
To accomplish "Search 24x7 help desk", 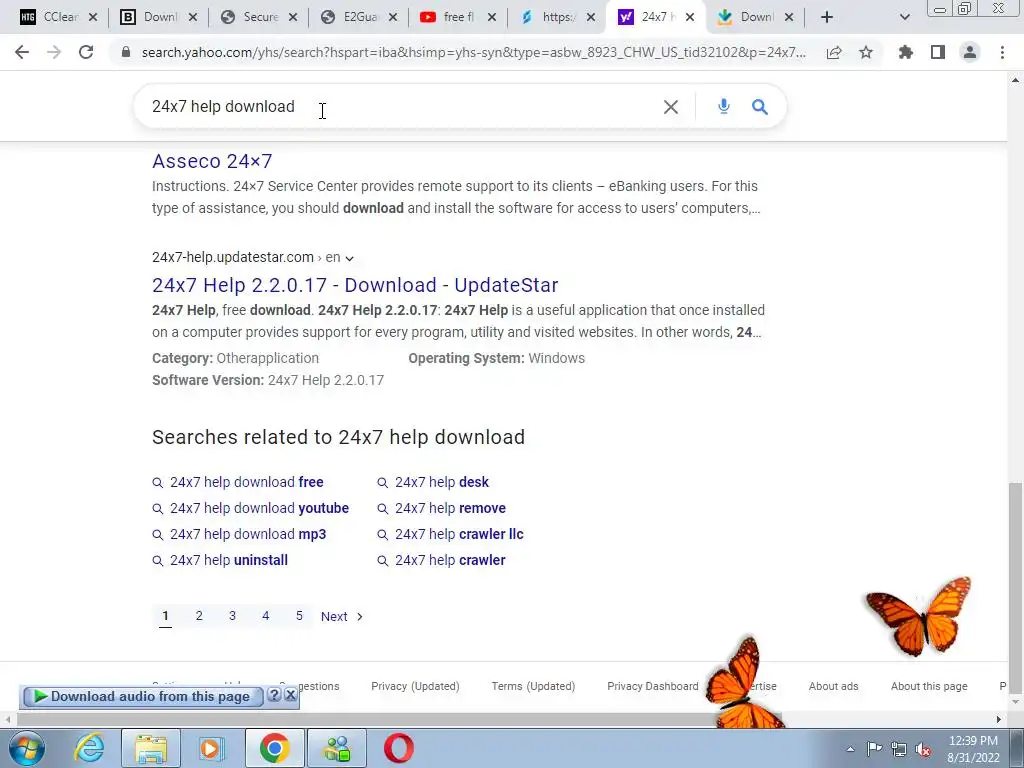I will pos(441,482).
